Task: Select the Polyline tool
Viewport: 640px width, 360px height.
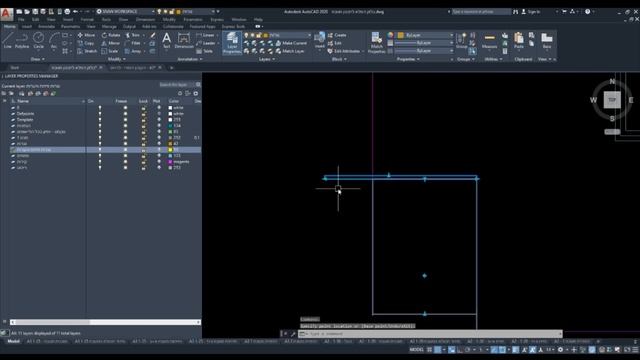Action: point(22,40)
